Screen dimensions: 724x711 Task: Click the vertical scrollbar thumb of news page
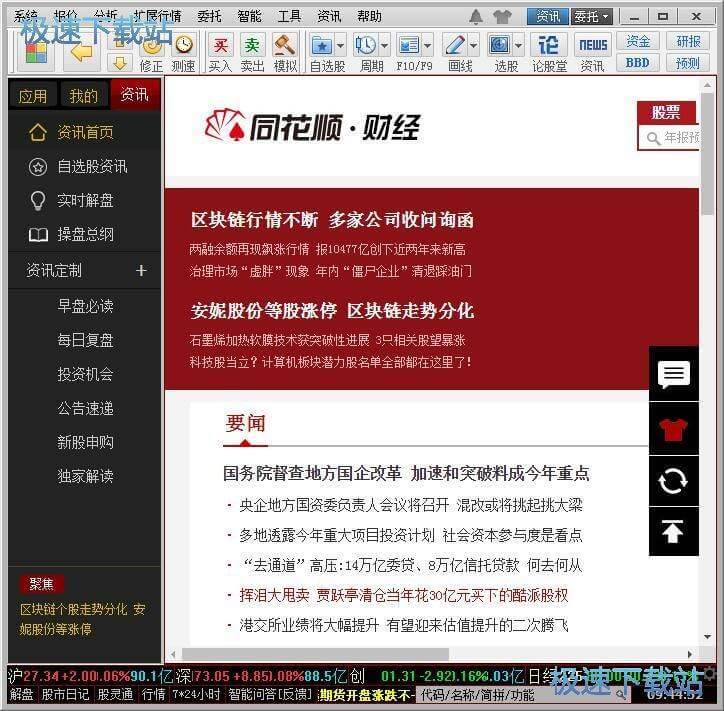pyautogui.click(x=707, y=154)
